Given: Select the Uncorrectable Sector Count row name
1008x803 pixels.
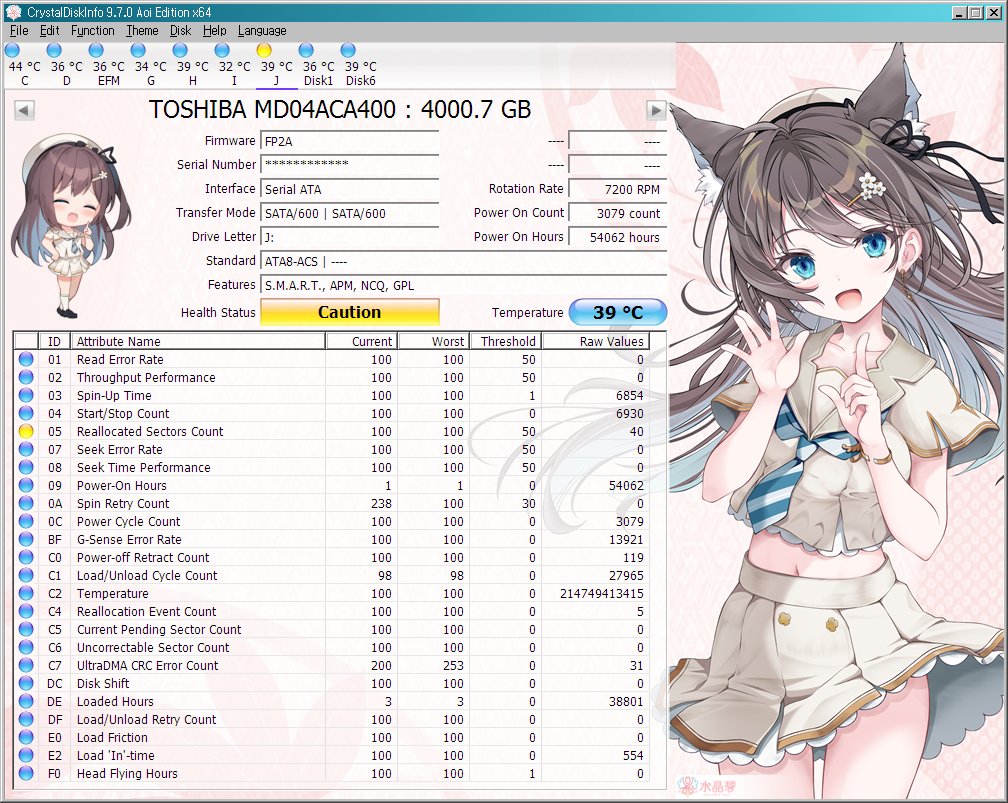Looking at the screenshot, I should 153,647.
